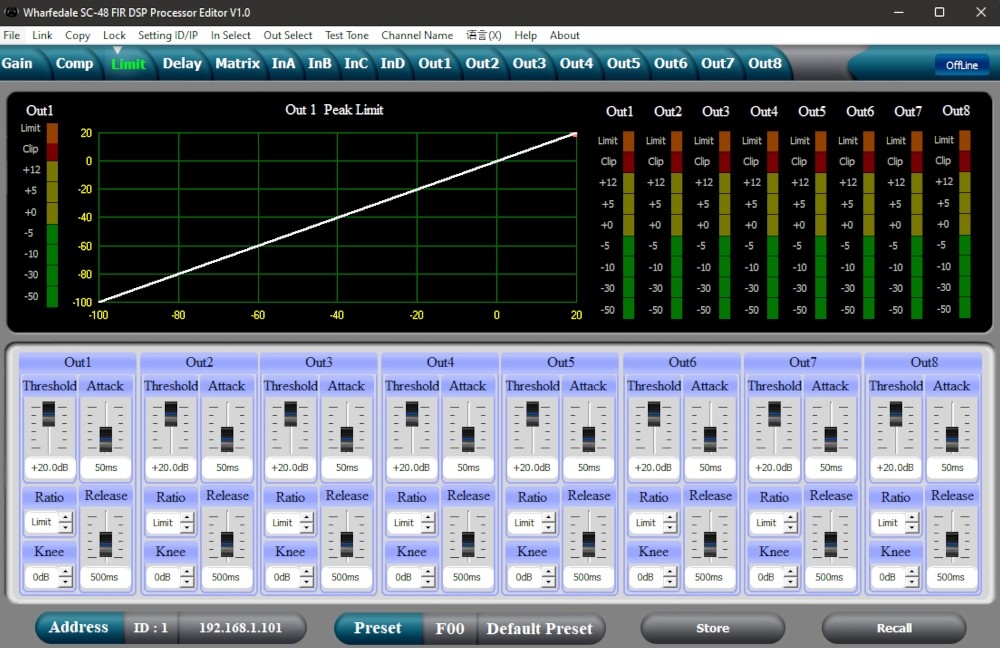Click the Default Preset name field

point(540,628)
